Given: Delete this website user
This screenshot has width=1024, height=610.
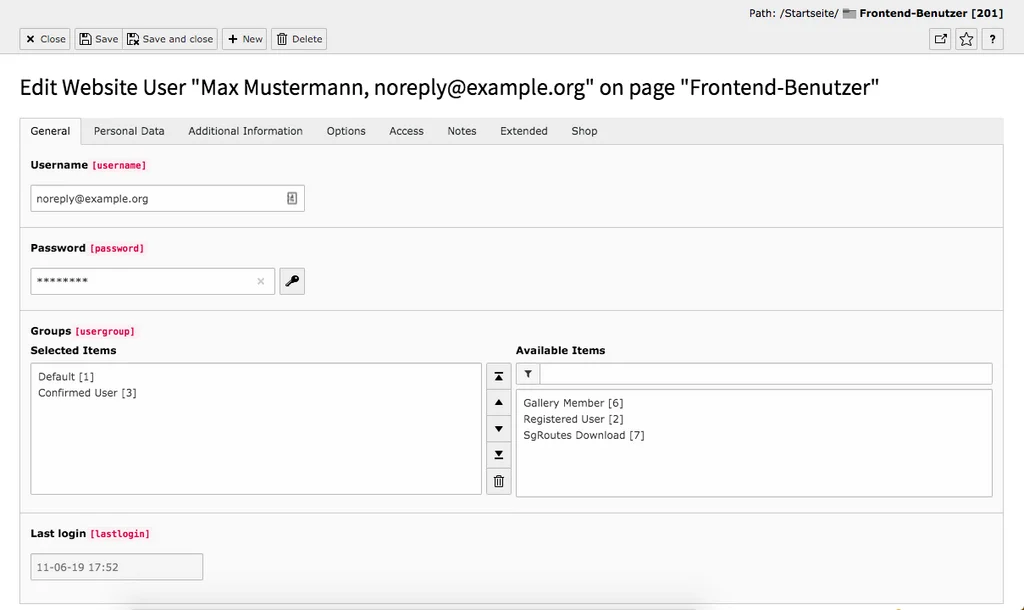Looking at the screenshot, I should [x=298, y=39].
